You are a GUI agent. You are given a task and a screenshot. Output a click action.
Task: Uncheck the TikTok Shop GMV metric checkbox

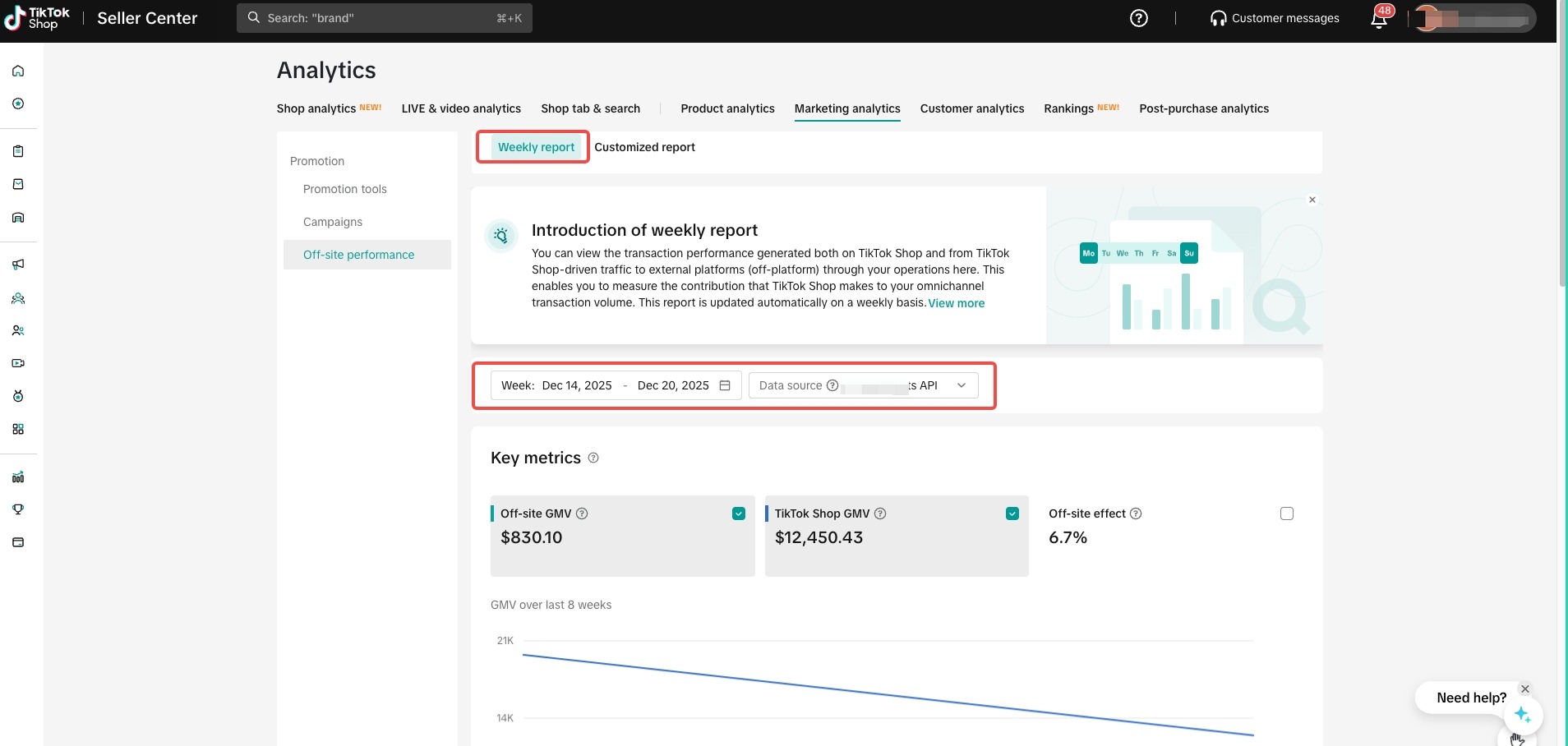[1012, 513]
